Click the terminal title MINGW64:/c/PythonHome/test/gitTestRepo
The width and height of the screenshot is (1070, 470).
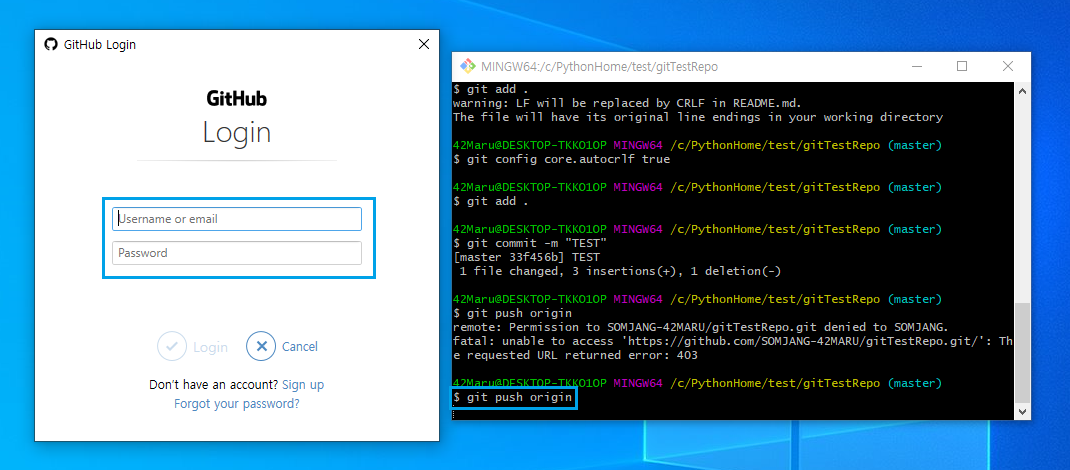pos(599,66)
